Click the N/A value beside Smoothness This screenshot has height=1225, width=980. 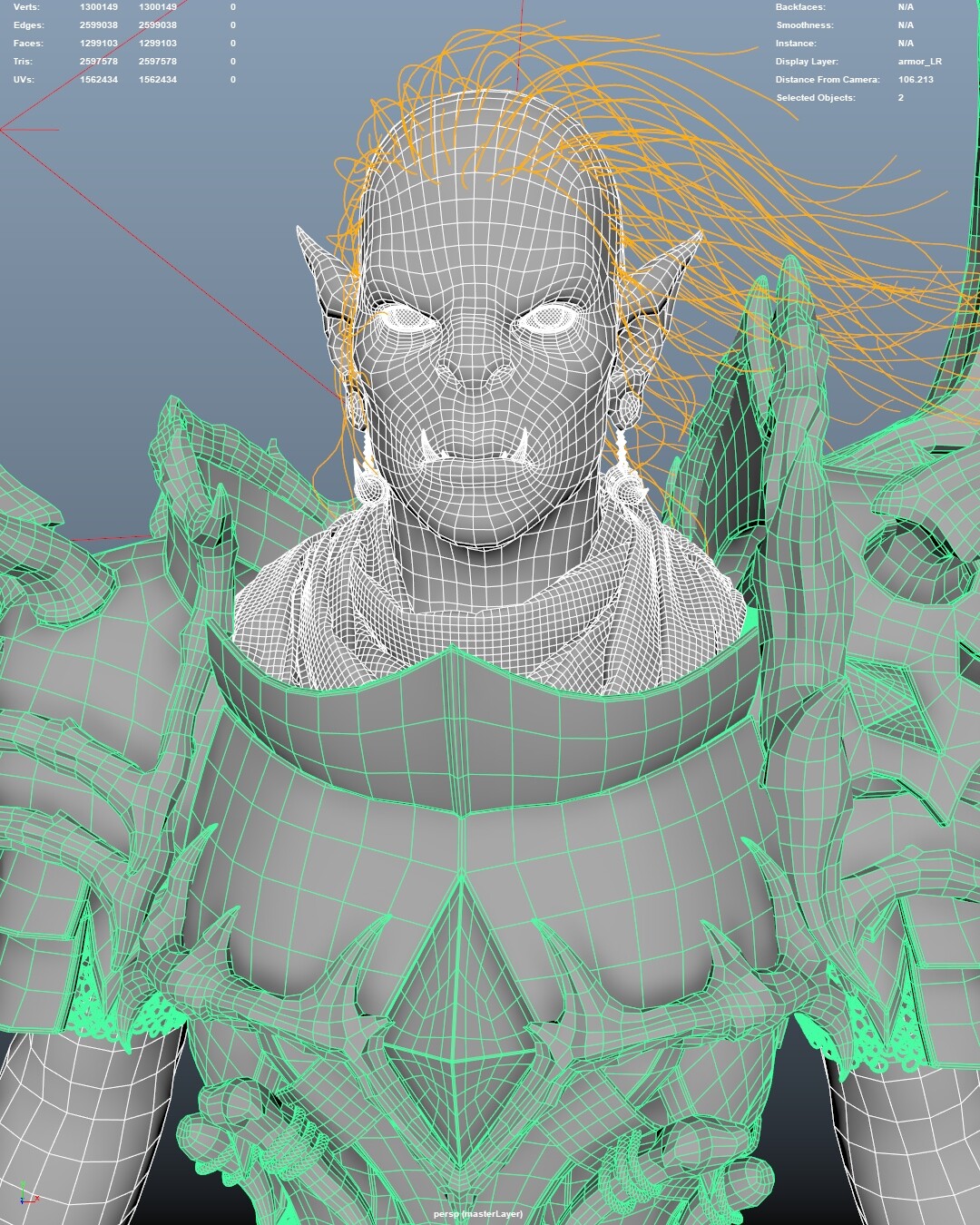pyautogui.click(x=906, y=24)
